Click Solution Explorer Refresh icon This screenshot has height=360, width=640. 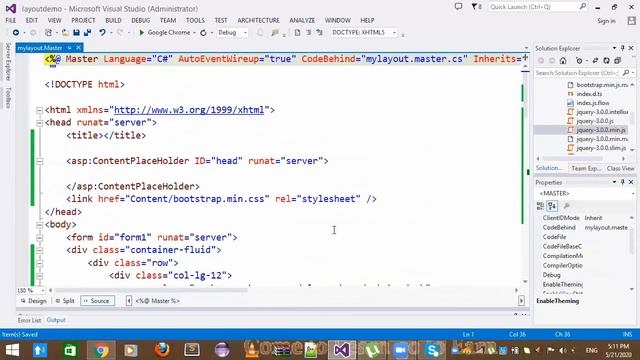click(607, 60)
